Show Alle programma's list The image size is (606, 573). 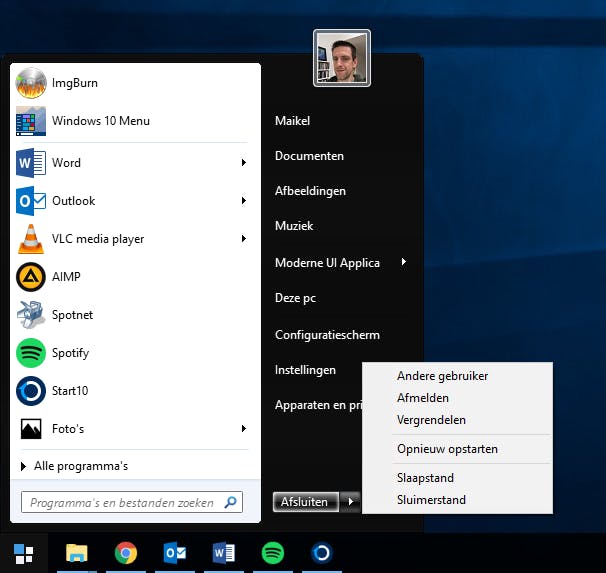80,466
